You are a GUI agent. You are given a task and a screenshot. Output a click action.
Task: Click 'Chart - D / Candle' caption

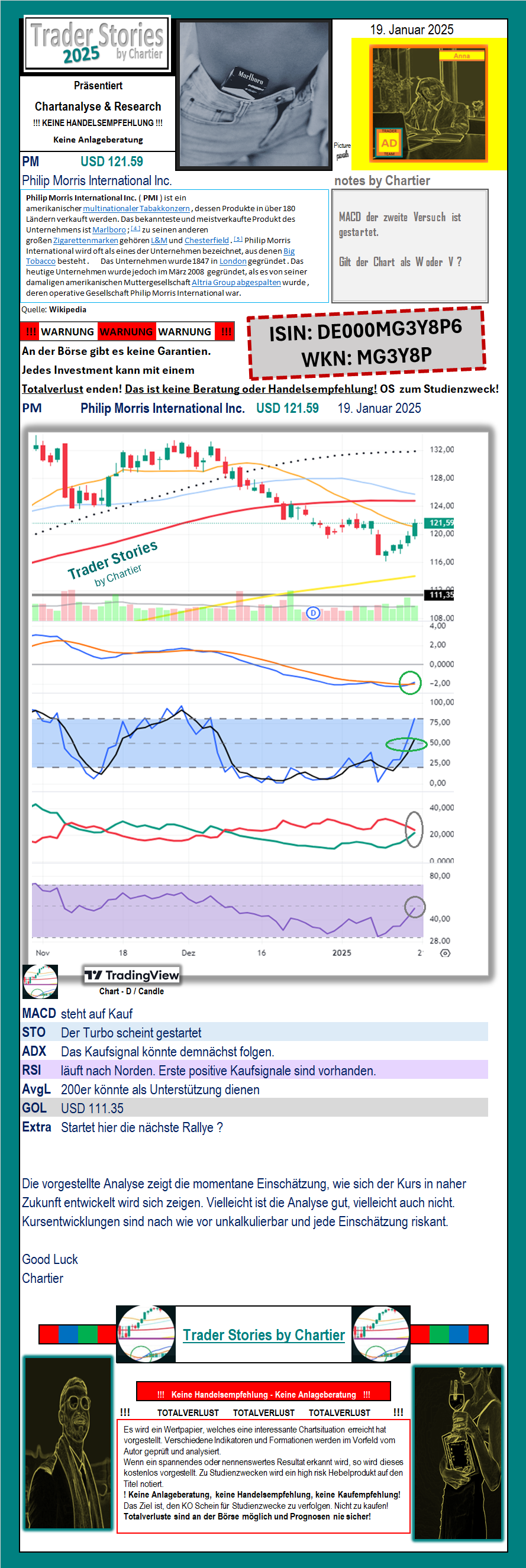click(131, 991)
